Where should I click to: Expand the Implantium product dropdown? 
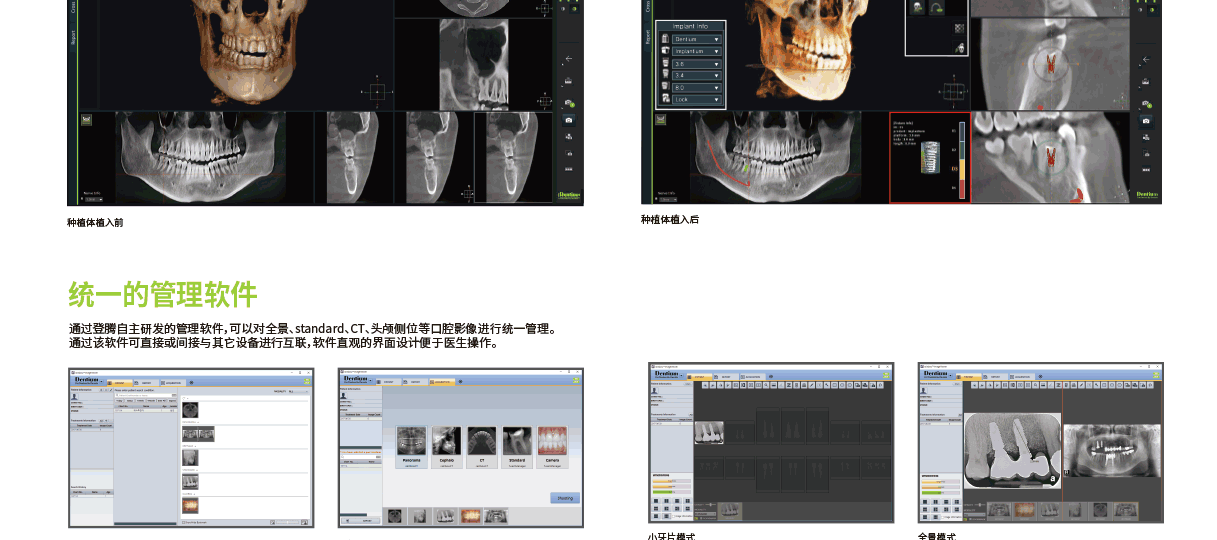coord(695,51)
